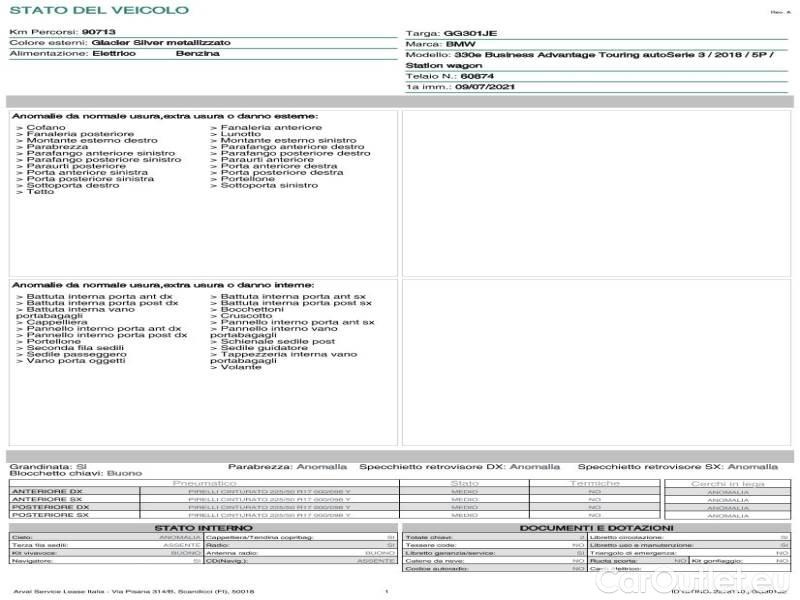Select the POSTERIORE SX tyre row label
The width and height of the screenshot is (800, 600).
(x=51, y=515)
